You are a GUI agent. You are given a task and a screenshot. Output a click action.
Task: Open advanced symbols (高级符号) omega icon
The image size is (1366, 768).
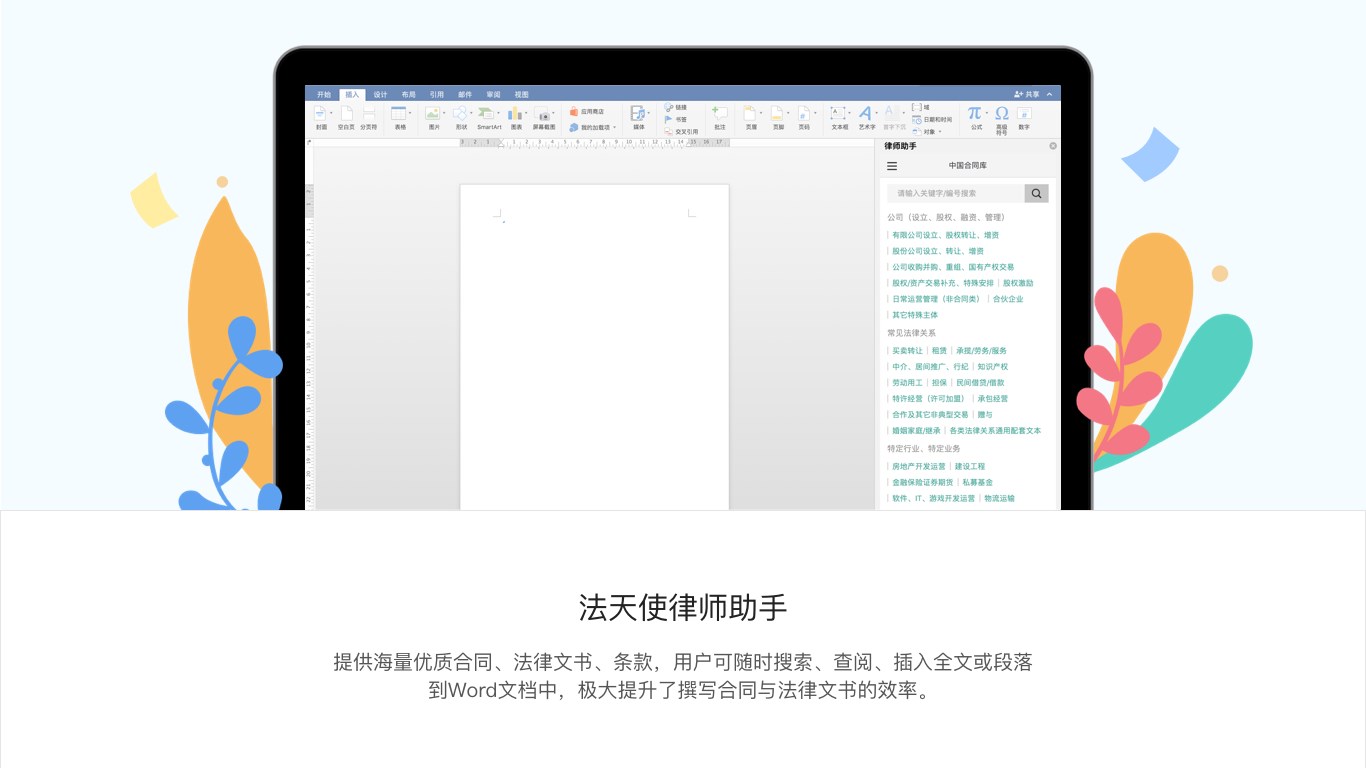point(1001,114)
